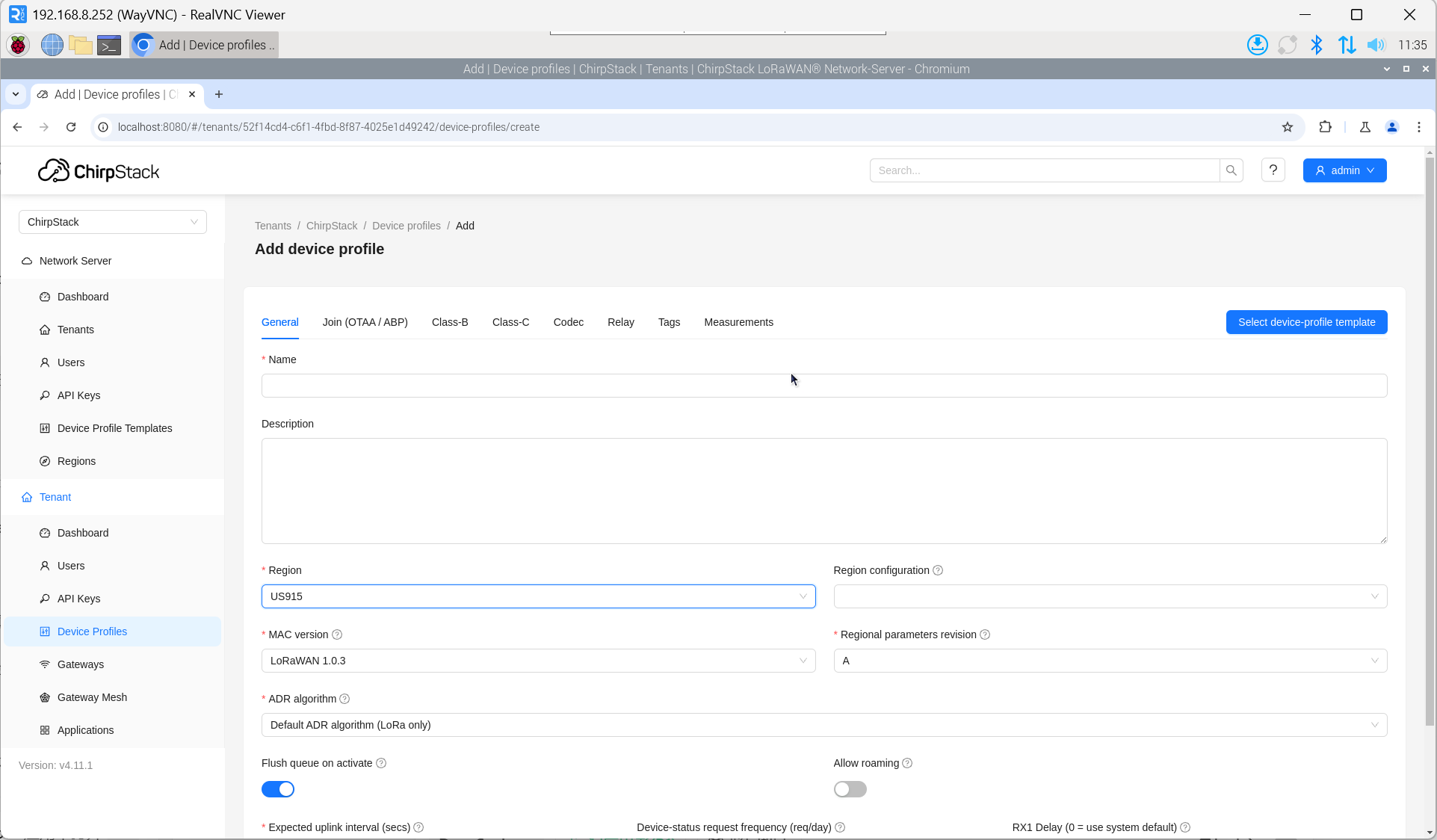Image resolution: width=1437 pixels, height=840 pixels.
Task: Click into the Name input field
Action: point(823,386)
